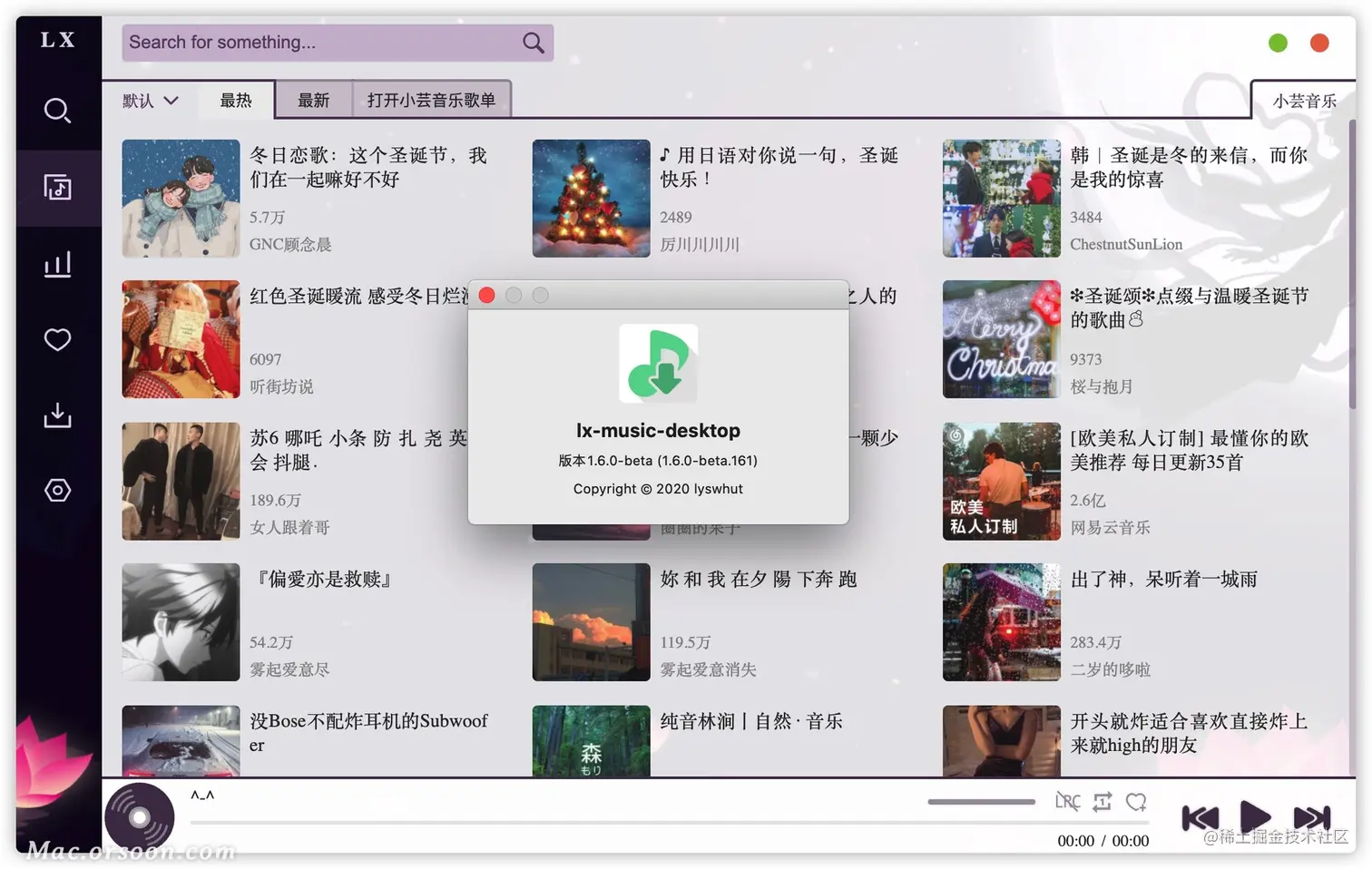Click the green minimize dot of main window

coord(1278,43)
